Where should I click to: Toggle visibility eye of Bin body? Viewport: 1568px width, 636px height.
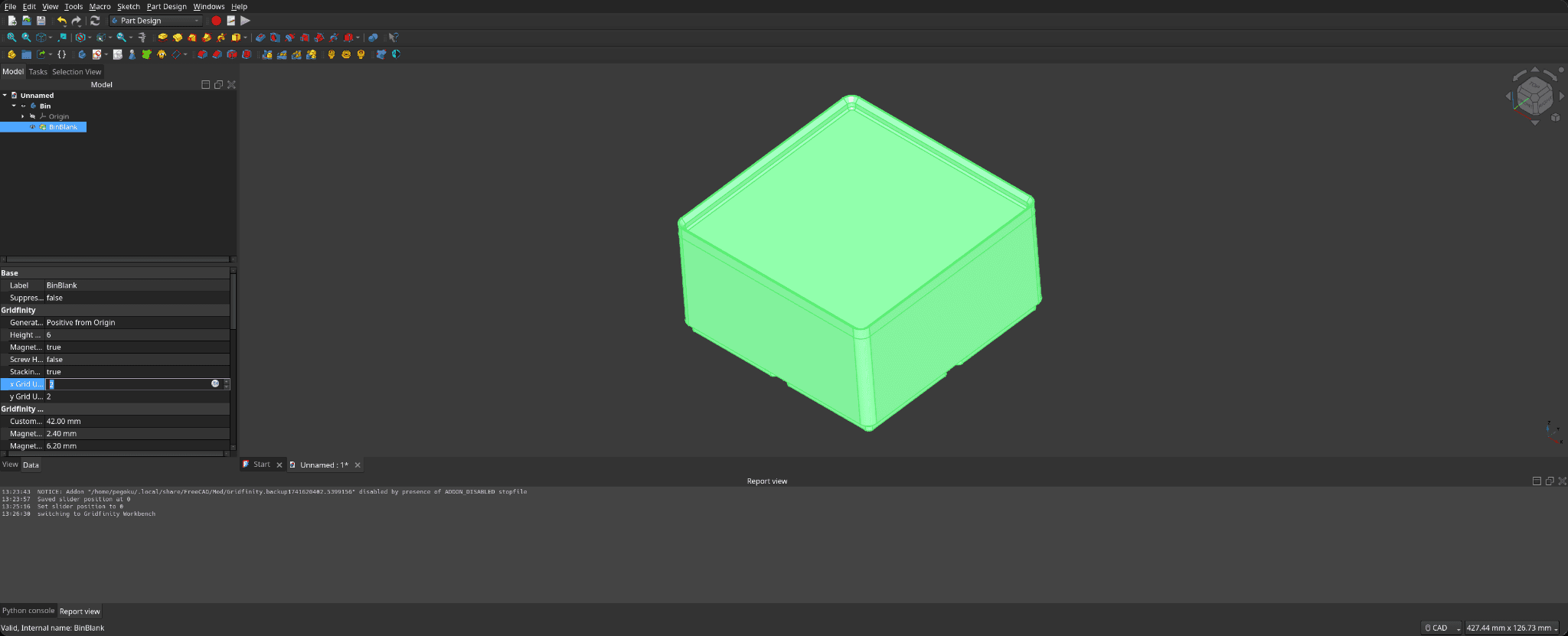(x=24, y=106)
